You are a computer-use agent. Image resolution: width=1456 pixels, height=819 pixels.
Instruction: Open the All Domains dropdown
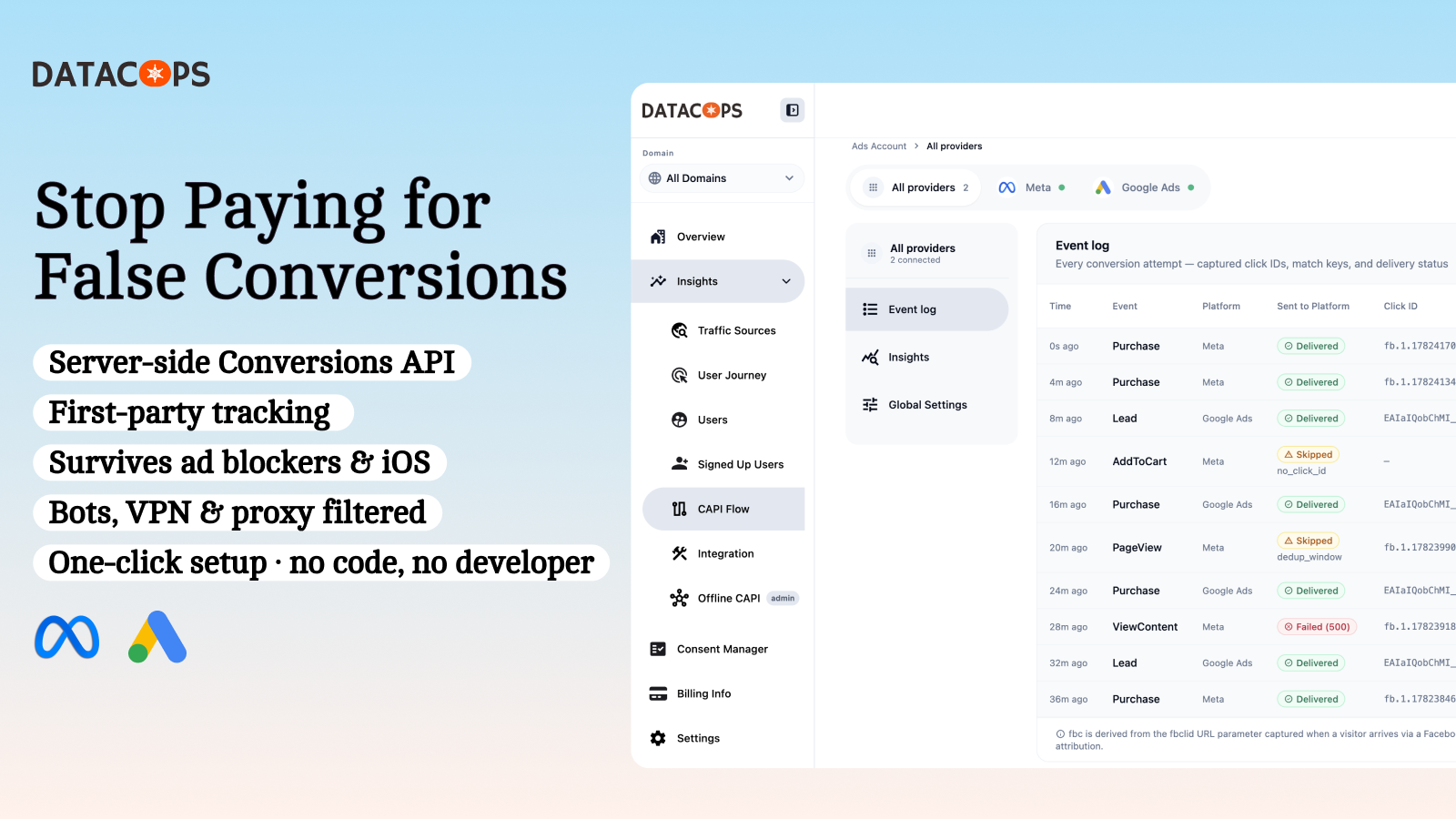coord(723,178)
